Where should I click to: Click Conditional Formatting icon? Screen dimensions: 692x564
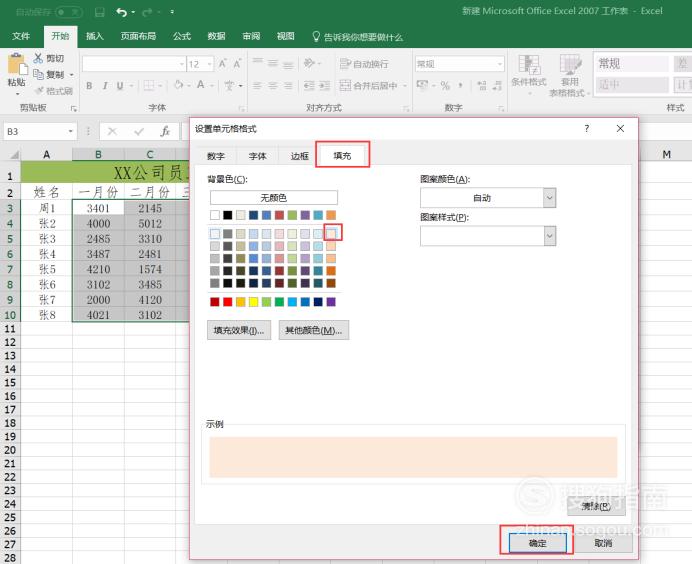529,65
